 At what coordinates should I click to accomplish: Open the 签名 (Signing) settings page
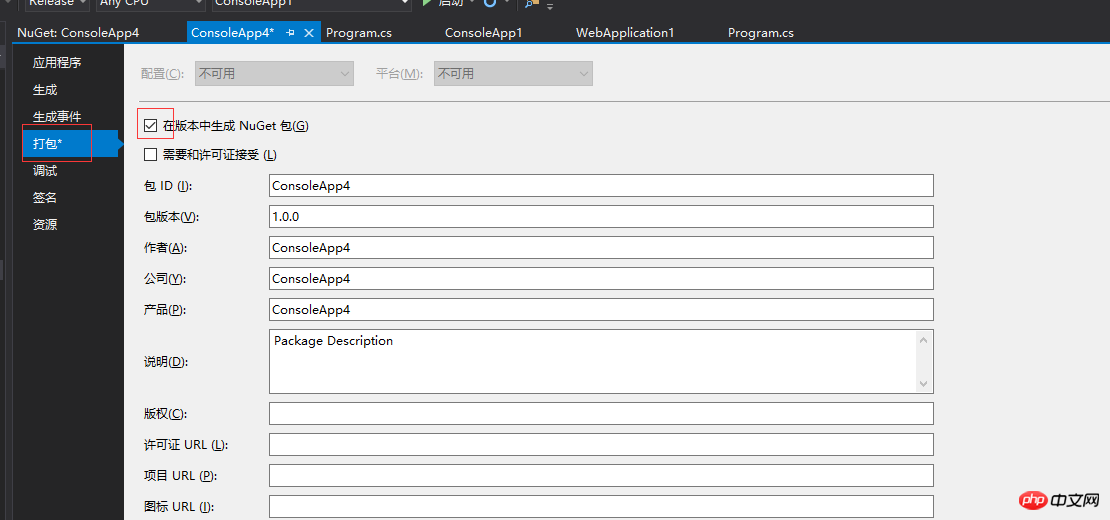(x=45, y=197)
